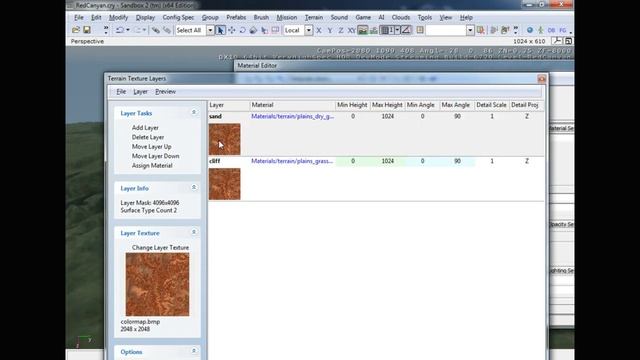Select the cliff layer thumbnail

[224, 184]
